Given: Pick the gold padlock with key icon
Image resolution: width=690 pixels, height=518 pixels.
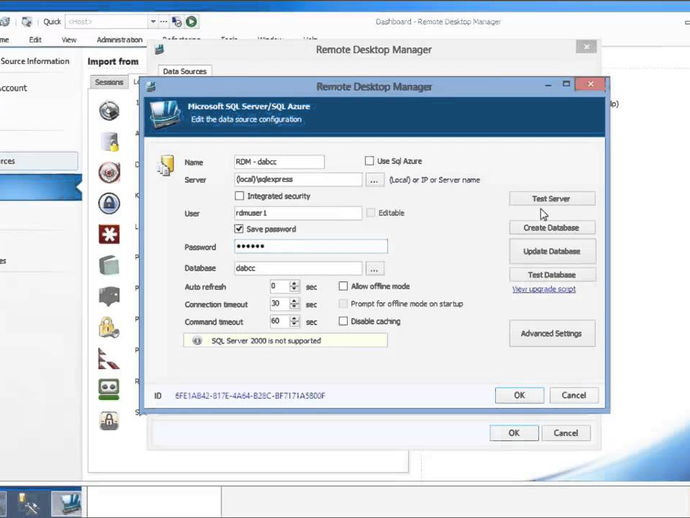Looking at the screenshot, I should (x=109, y=327).
